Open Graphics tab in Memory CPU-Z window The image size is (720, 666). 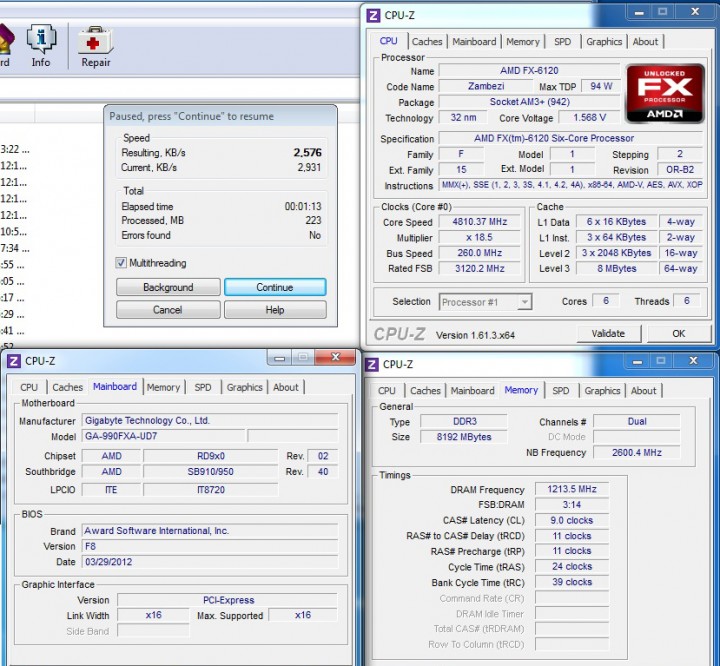pyautogui.click(x=602, y=390)
